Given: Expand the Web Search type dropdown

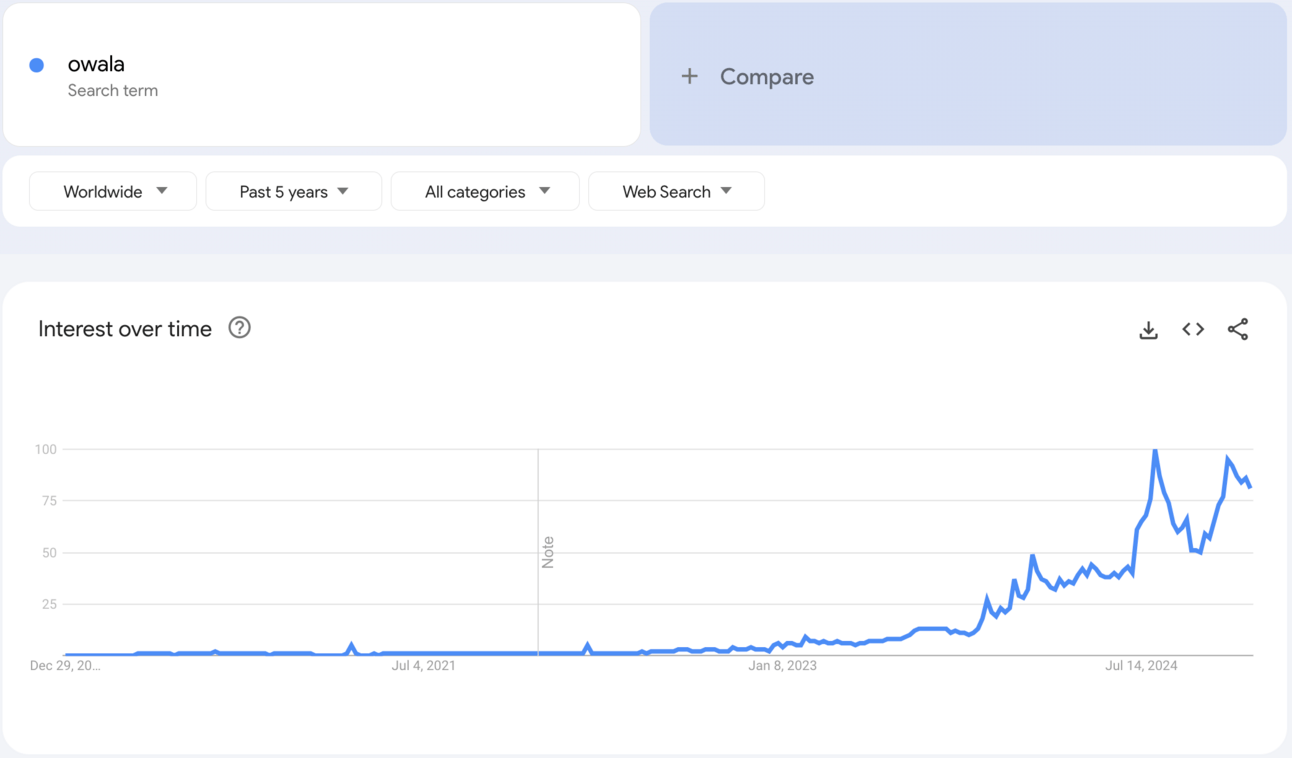Looking at the screenshot, I should point(676,191).
